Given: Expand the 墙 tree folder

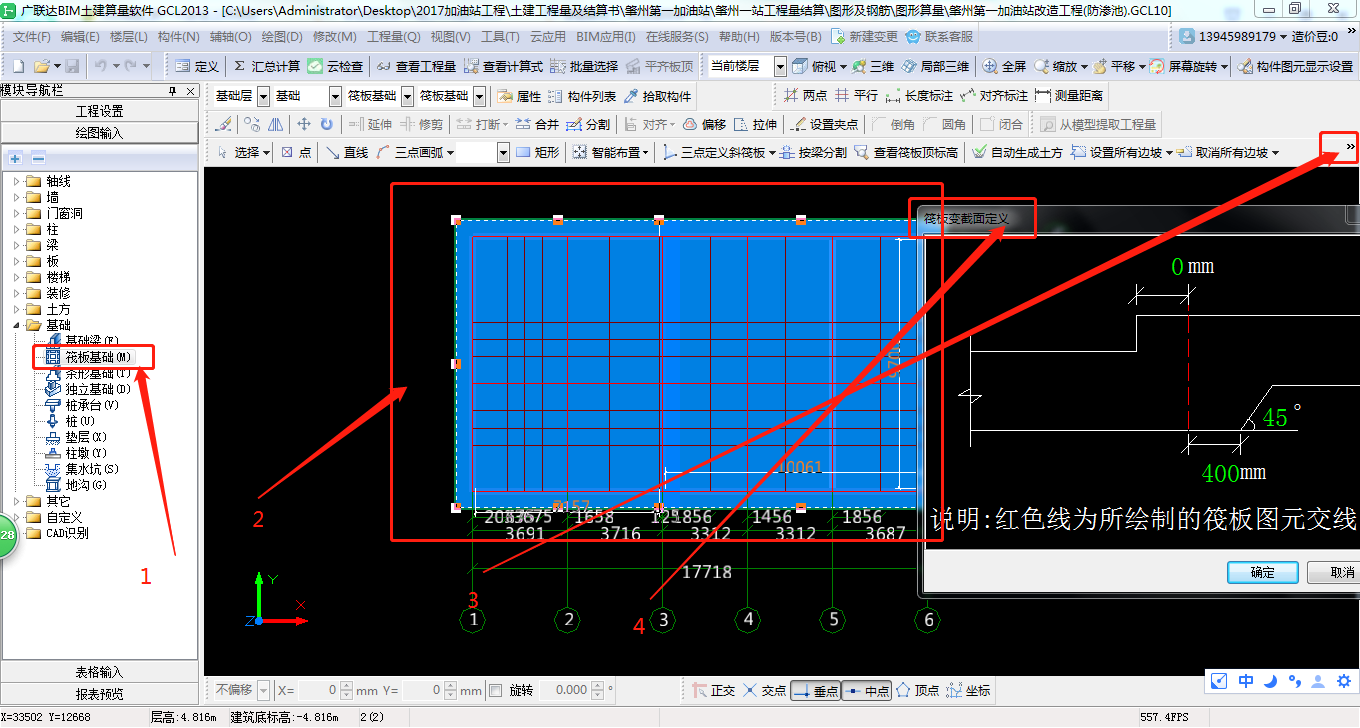Looking at the screenshot, I should (16, 197).
